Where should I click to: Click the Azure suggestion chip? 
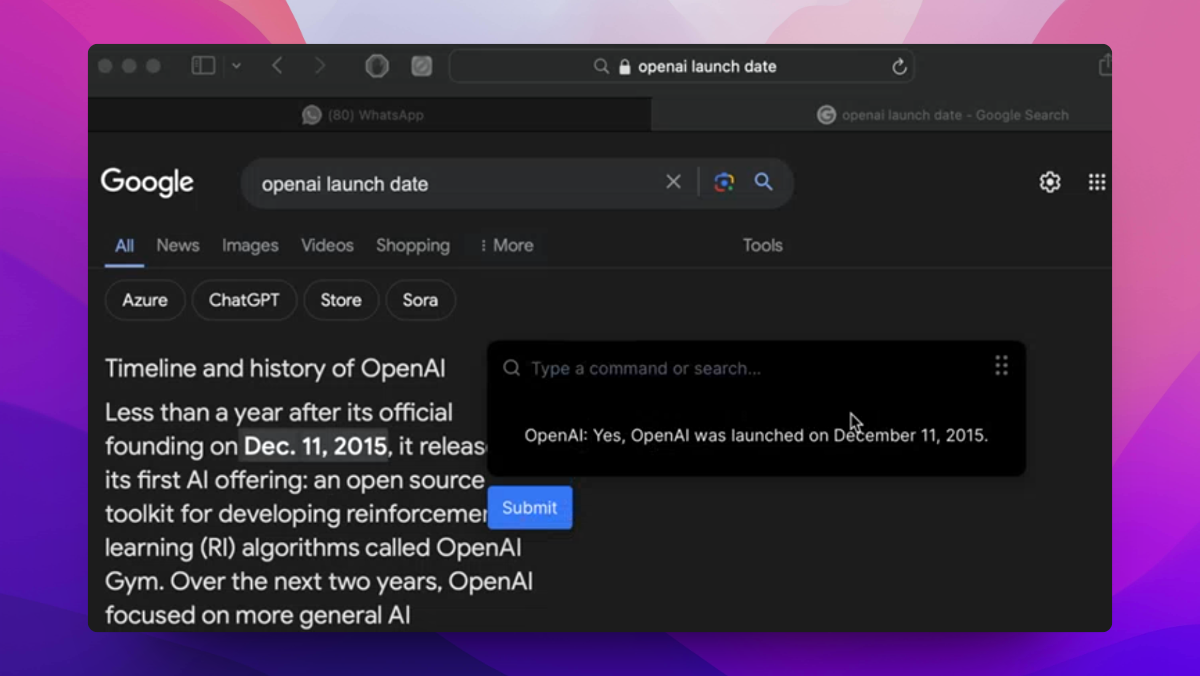(145, 300)
